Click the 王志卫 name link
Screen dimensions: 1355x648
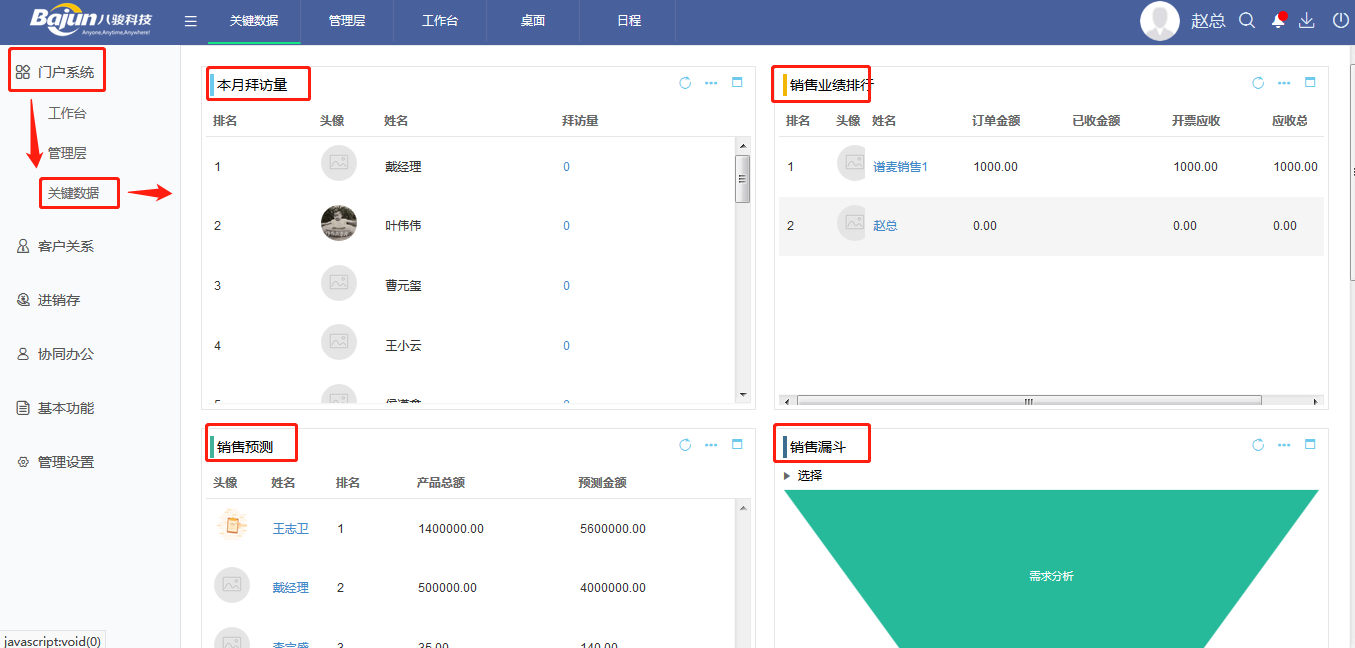(x=289, y=528)
